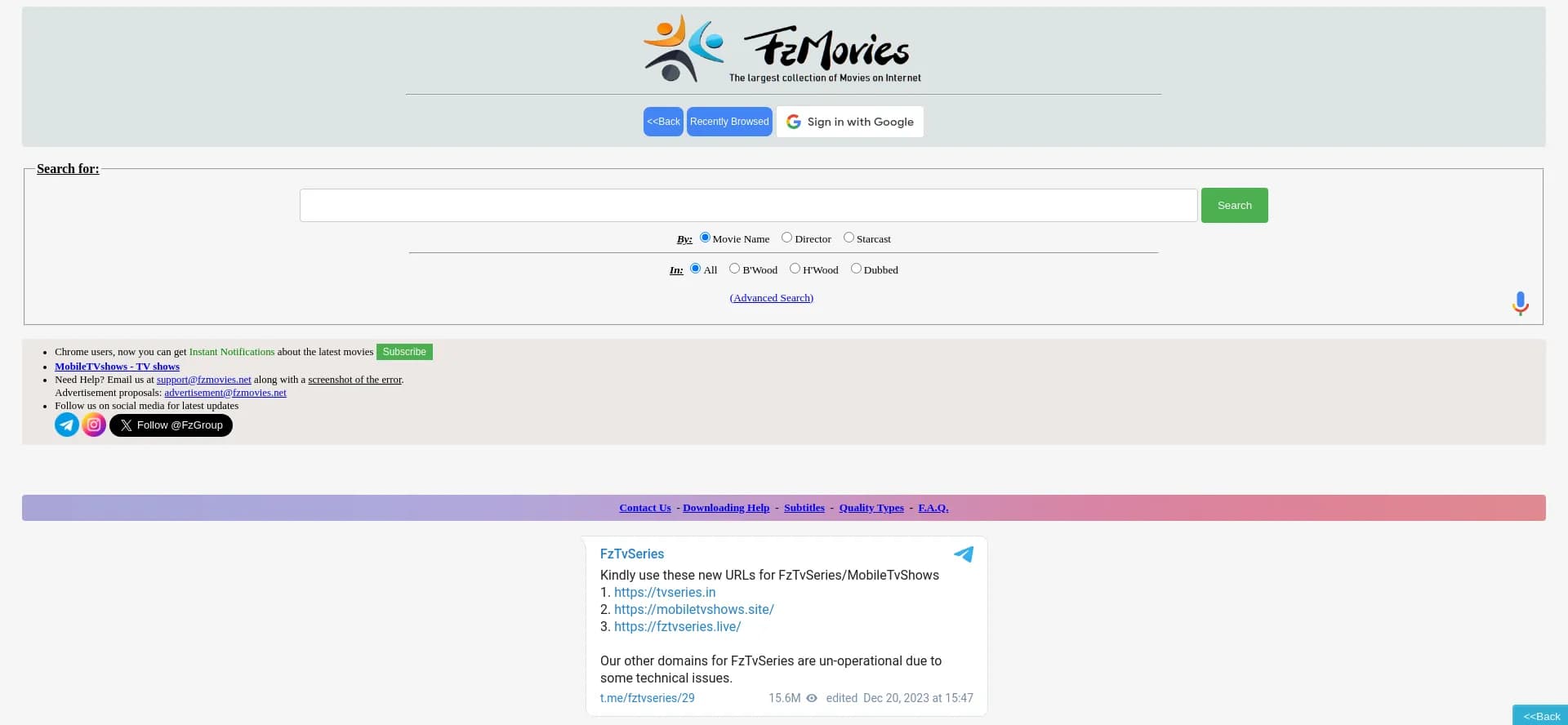Click green 'Instant Notifications' text
The height and width of the screenshot is (725, 1568).
[232, 352]
